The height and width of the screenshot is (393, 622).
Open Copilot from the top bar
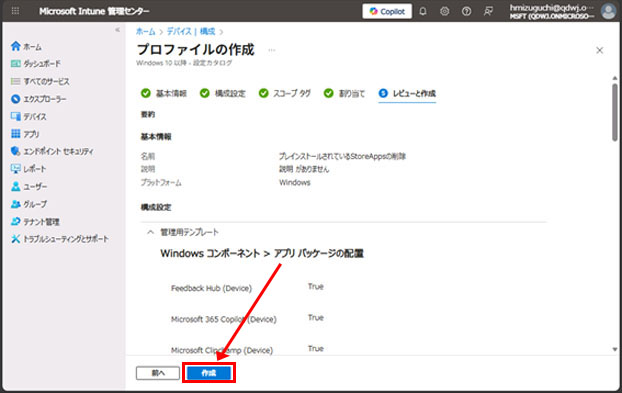(387, 12)
